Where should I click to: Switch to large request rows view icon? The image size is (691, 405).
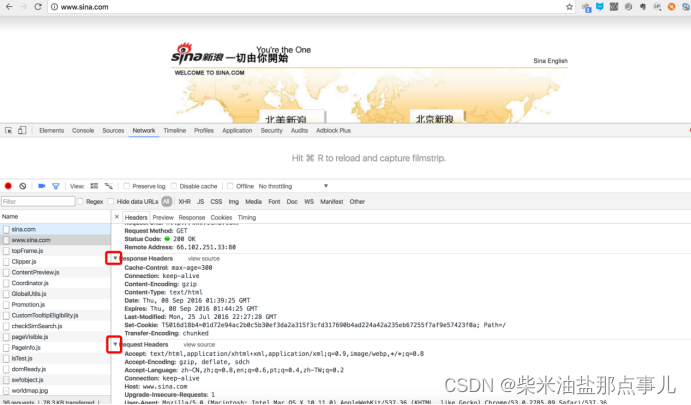point(94,186)
